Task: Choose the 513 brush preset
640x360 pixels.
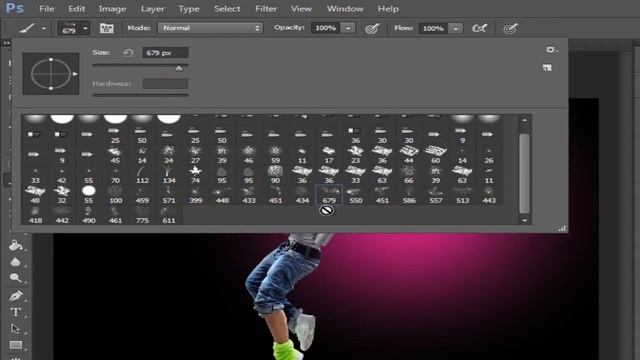Action: click(x=462, y=195)
